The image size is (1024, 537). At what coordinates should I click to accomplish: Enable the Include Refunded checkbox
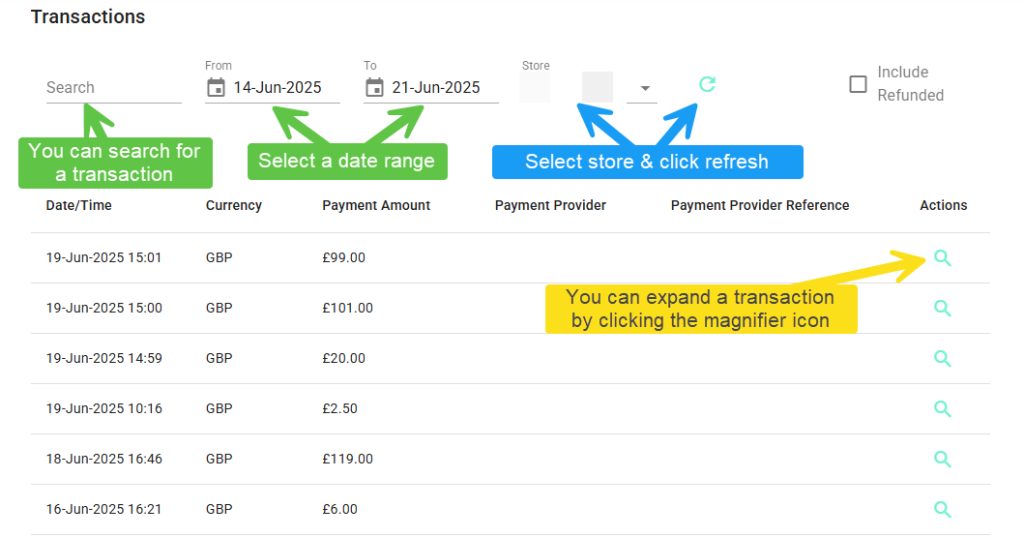[857, 84]
